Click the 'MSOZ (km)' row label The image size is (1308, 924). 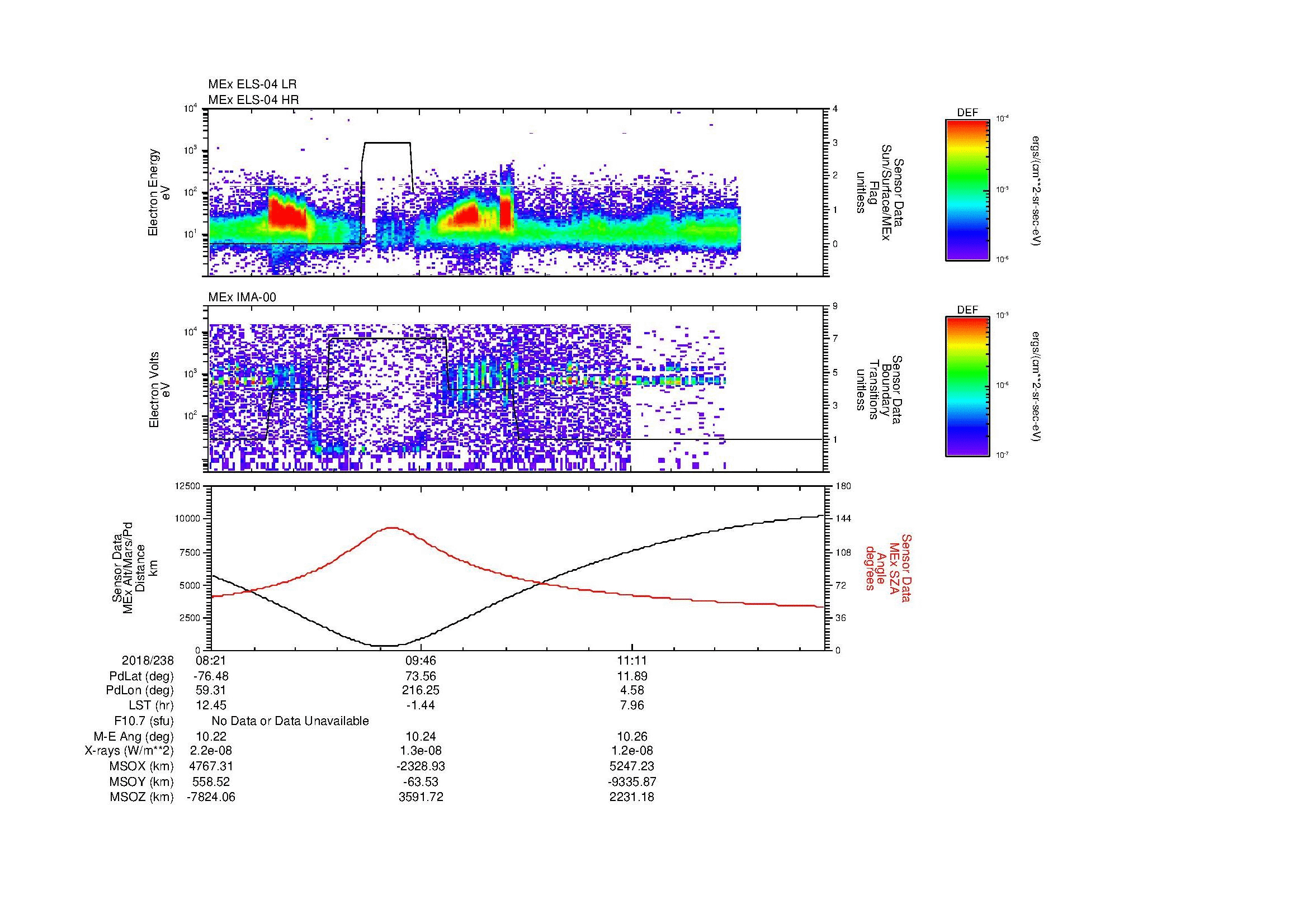[x=142, y=797]
